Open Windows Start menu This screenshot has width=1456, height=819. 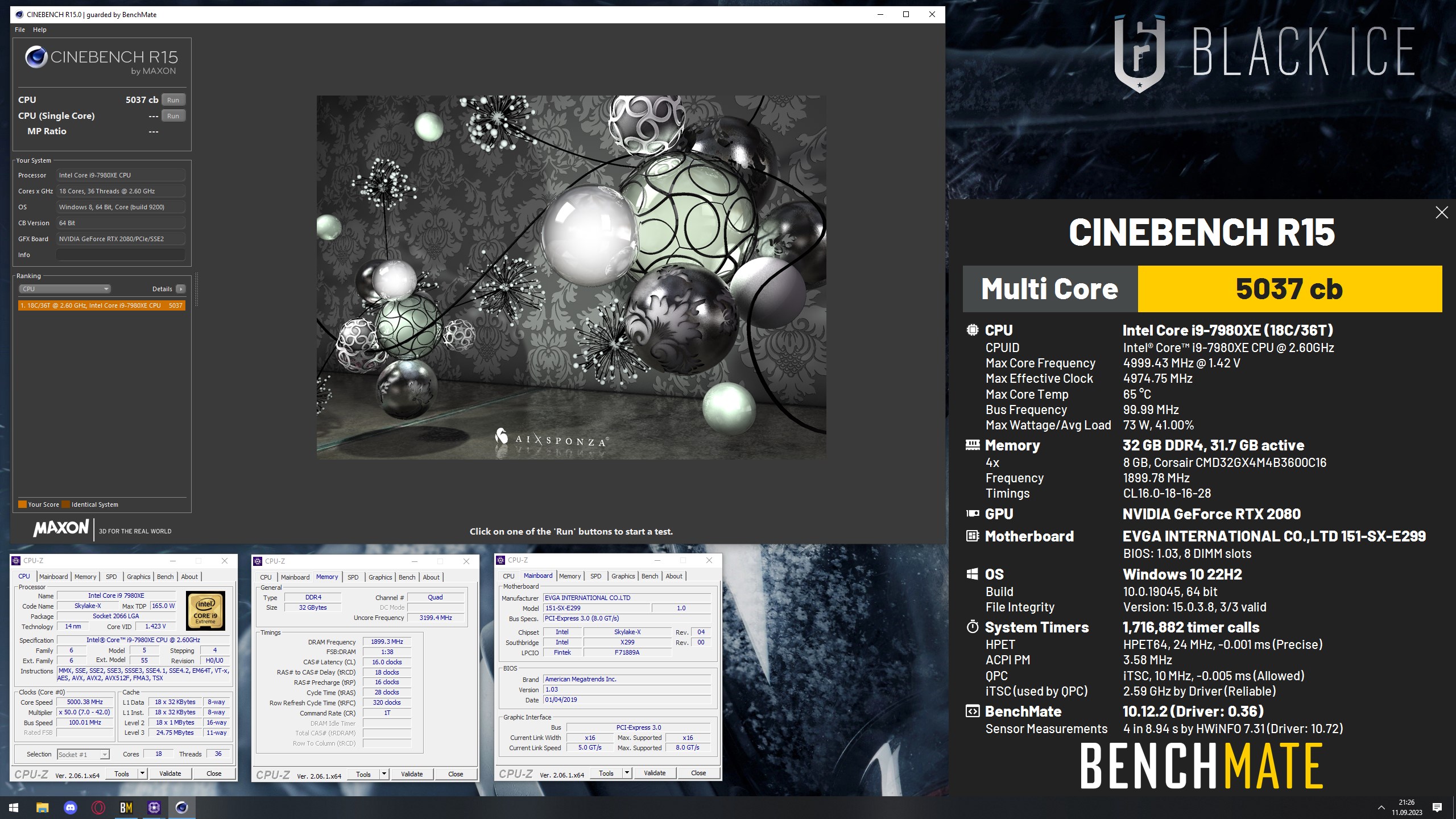click(14, 807)
